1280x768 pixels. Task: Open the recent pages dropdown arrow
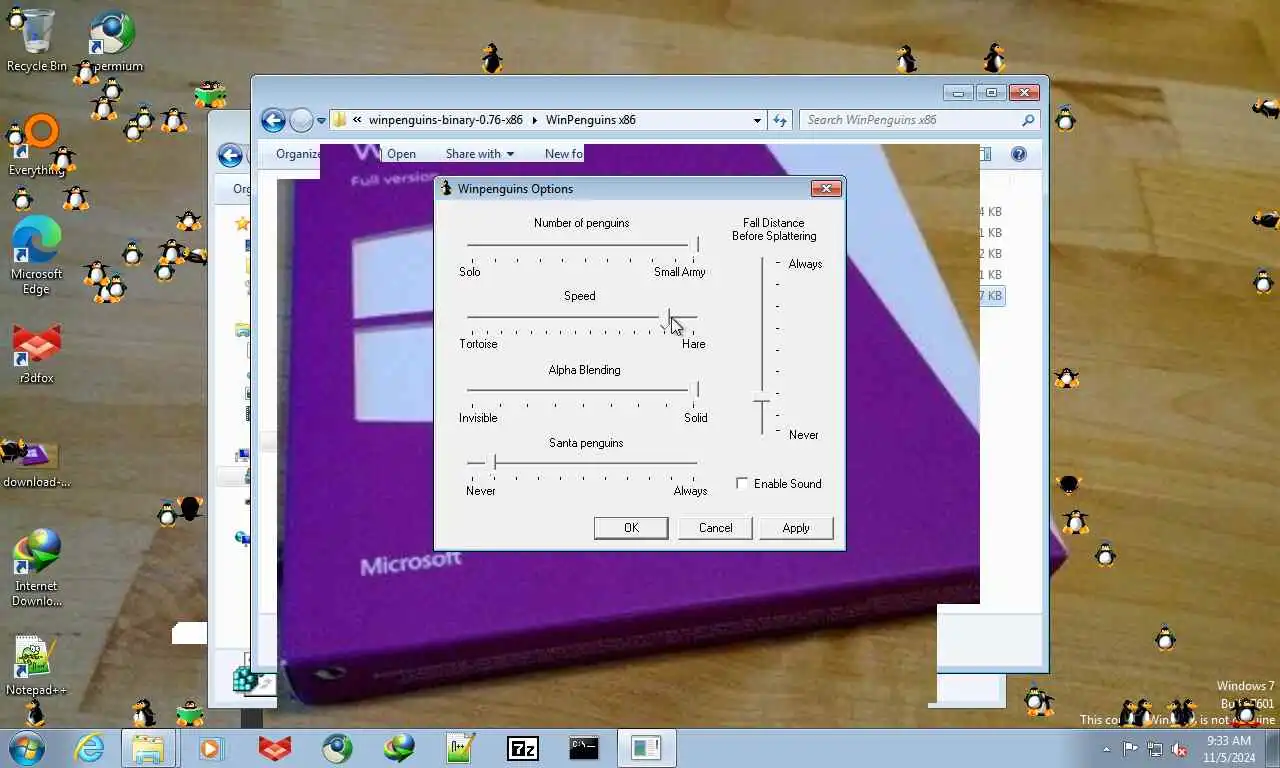[321, 121]
